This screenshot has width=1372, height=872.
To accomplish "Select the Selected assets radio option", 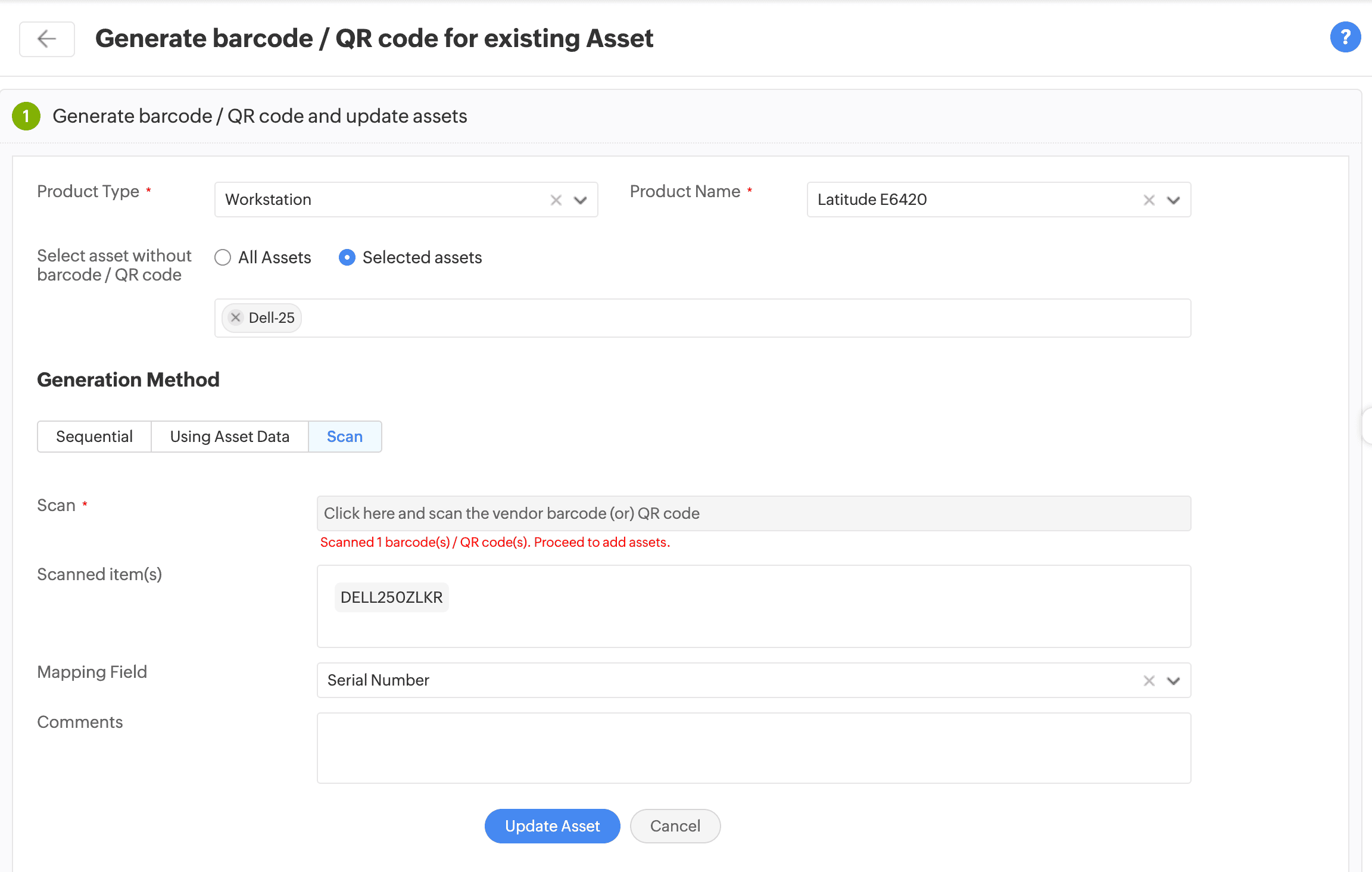I will point(347,257).
